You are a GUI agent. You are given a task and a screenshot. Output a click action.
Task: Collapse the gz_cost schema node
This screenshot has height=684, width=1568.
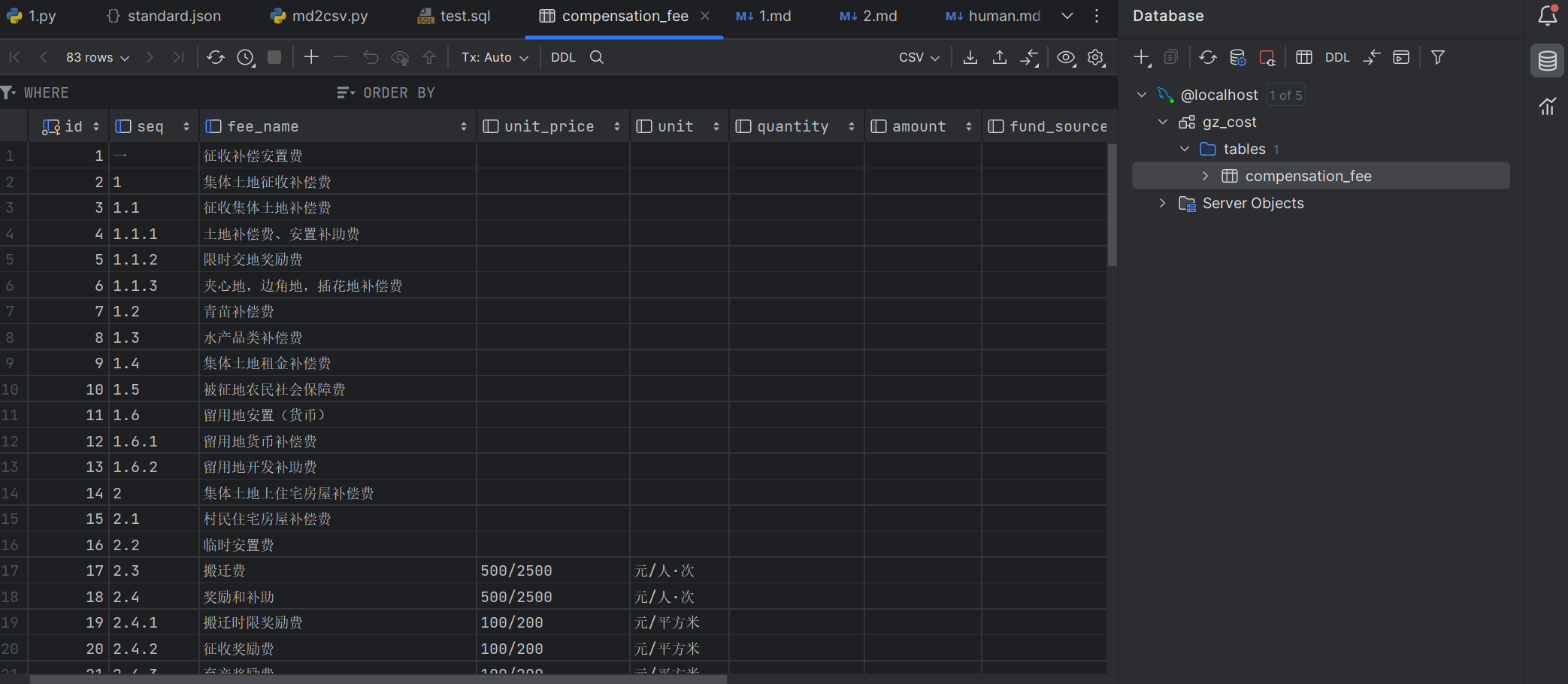pyautogui.click(x=1163, y=122)
